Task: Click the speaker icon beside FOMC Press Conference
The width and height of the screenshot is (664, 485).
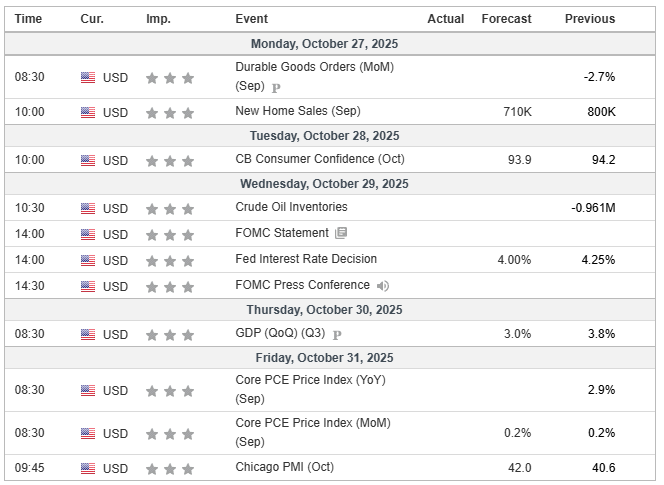Action: pos(383,286)
